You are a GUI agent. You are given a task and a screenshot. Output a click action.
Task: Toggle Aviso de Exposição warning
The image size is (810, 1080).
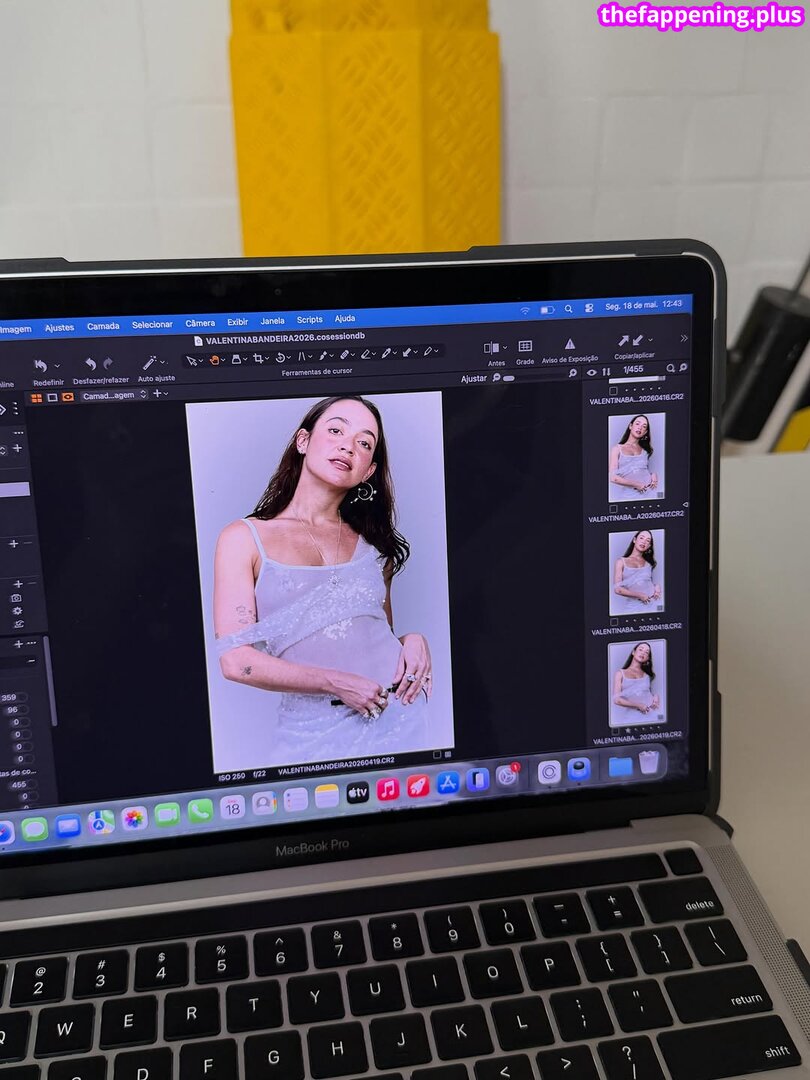tap(570, 344)
